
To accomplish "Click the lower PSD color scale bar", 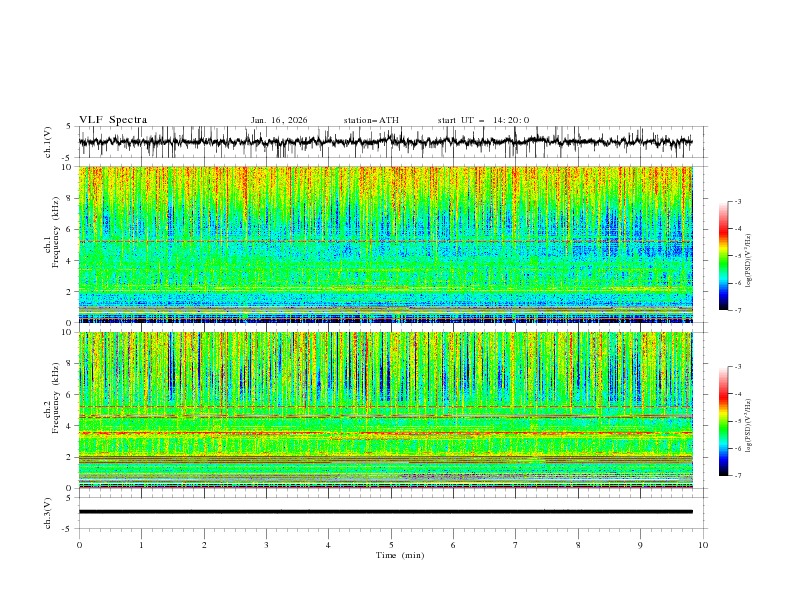I will pos(723,421).
